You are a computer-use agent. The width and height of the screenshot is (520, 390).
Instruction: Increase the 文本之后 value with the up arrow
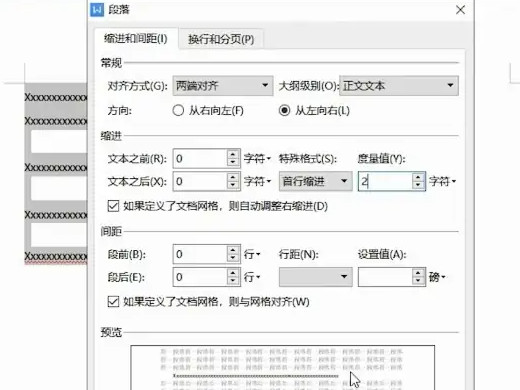[x=233, y=177]
